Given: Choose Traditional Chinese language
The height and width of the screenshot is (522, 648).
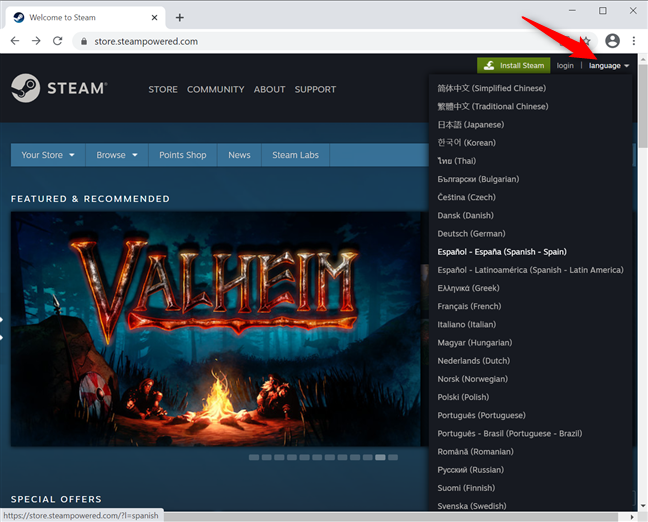Looking at the screenshot, I should coord(493,106).
